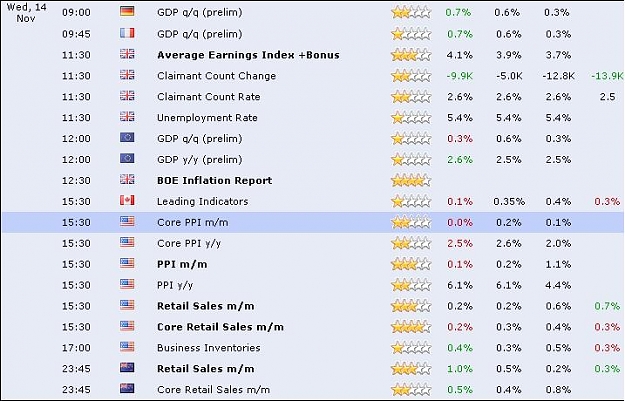Select the Business Inventories event row
Screen dimensions: 625x401
point(312,348)
